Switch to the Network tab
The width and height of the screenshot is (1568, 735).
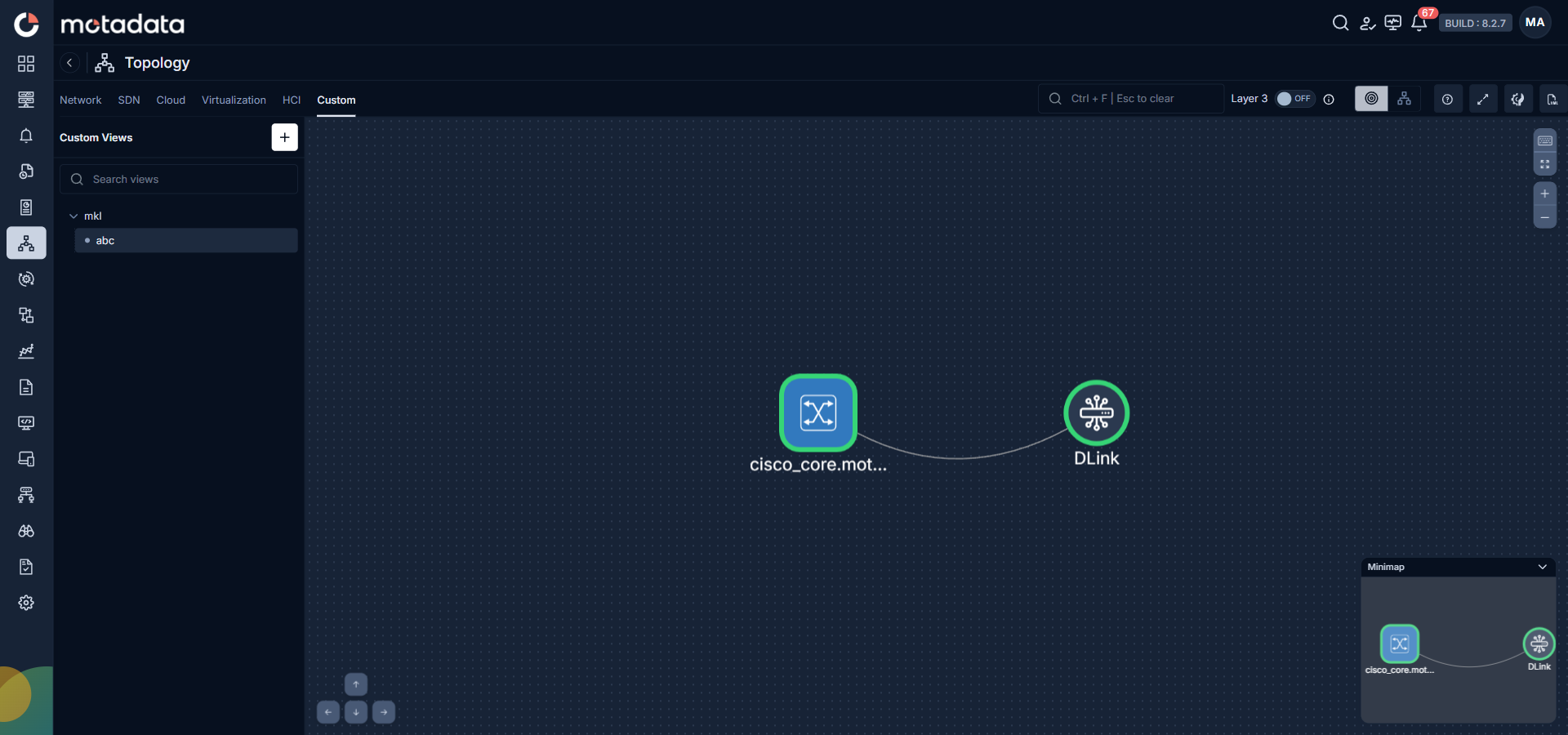point(81,100)
